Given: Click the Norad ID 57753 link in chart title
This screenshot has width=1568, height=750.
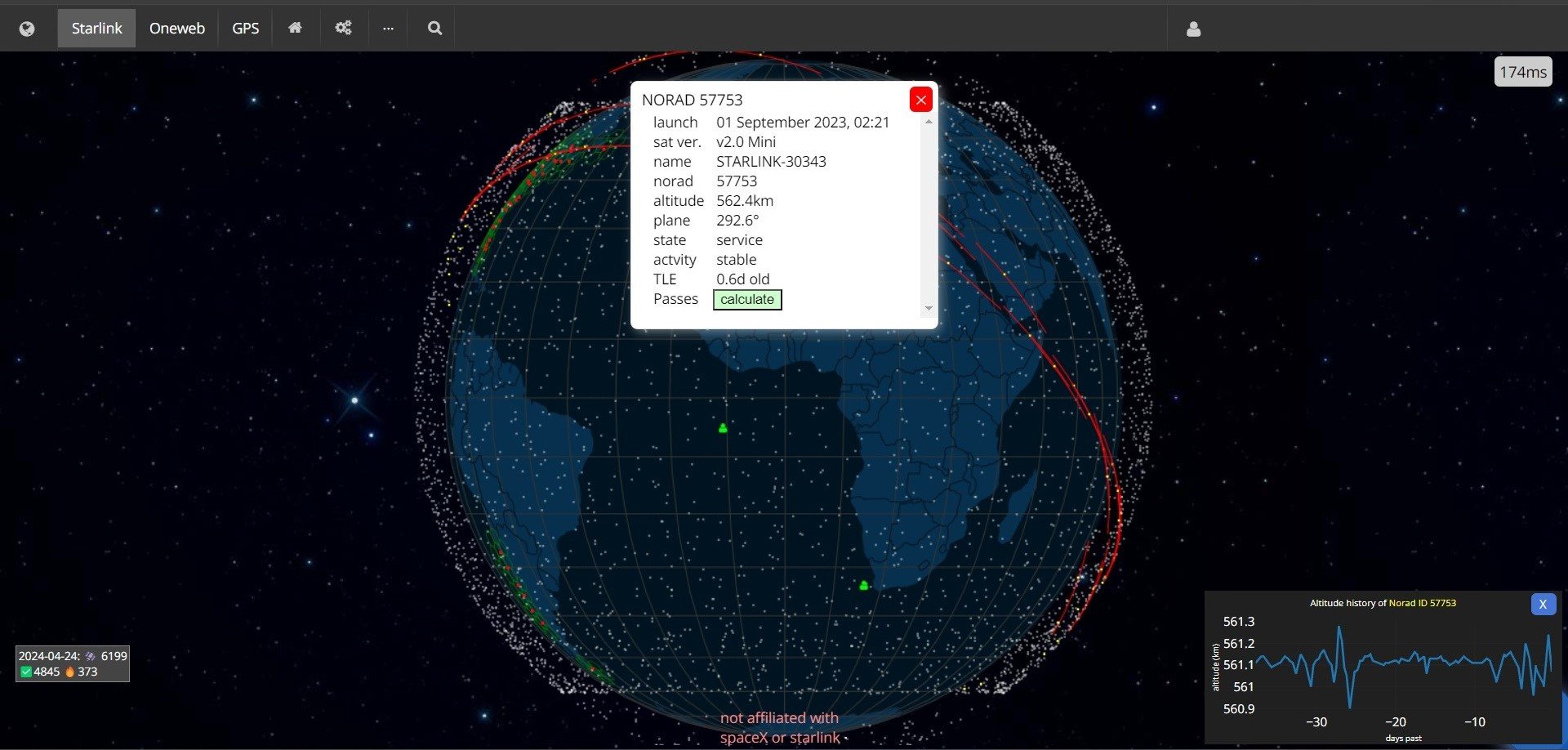Looking at the screenshot, I should [1421, 603].
